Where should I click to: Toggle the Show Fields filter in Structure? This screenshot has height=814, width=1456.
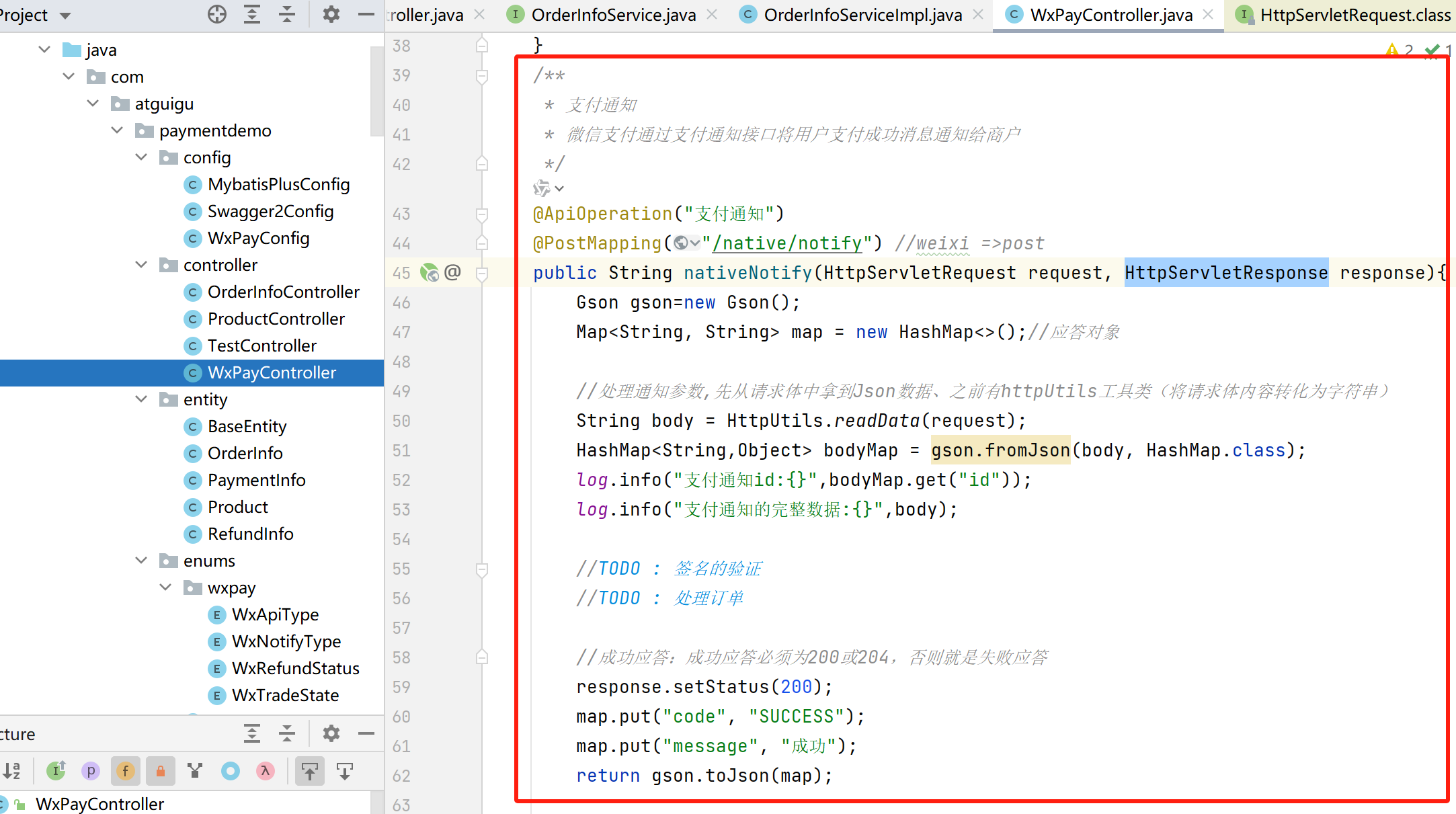pos(125,770)
